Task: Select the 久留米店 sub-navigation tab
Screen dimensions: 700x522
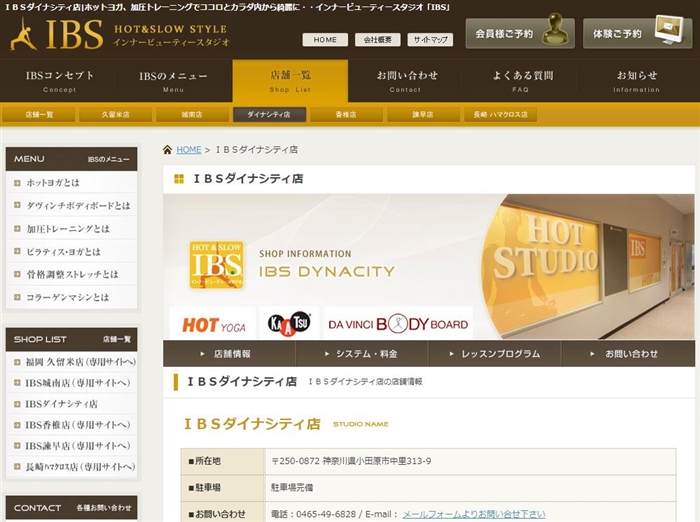Action: click(x=115, y=114)
